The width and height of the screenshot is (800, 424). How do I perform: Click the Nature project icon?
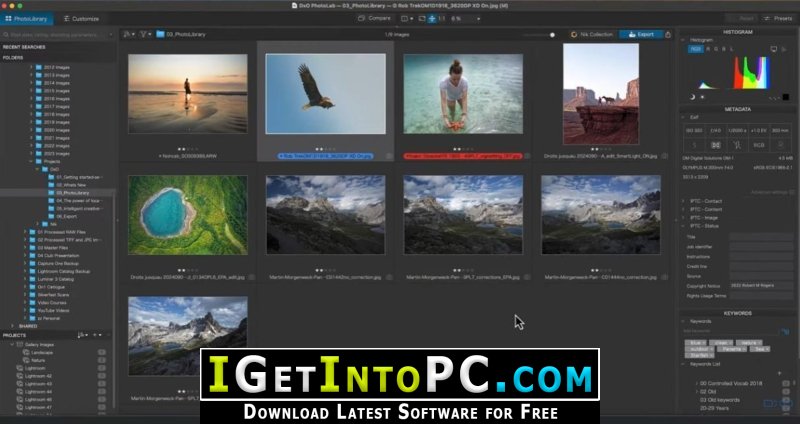pyautogui.click(x=27, y=360)
